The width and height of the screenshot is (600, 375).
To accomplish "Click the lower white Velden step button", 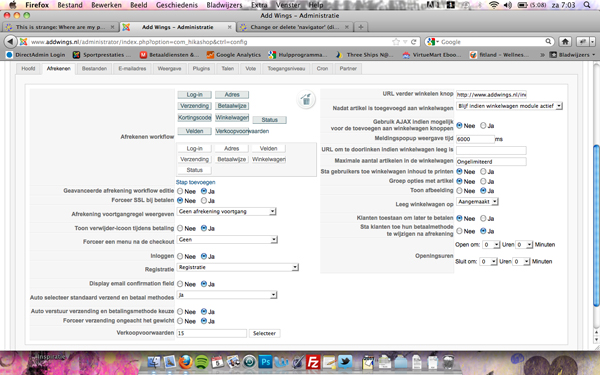I will (268, 148).
